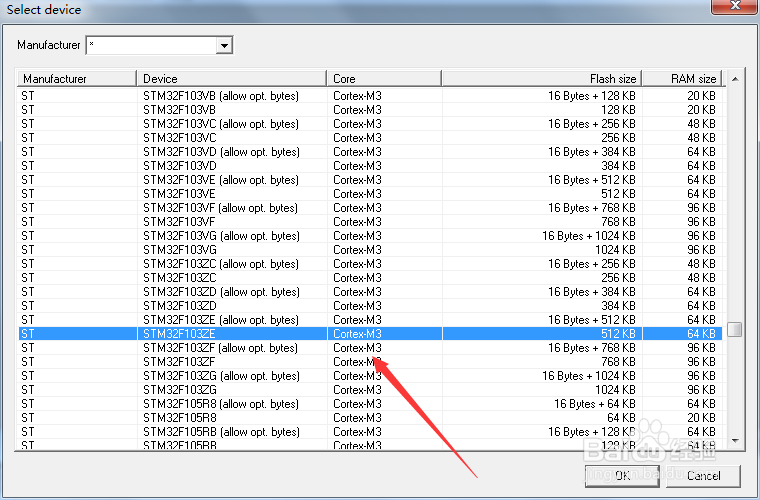Select STM32F105R8 (allow opt. bytes) row
The height and width of the screenshot is (500, 760).
[x=370, y=404]
